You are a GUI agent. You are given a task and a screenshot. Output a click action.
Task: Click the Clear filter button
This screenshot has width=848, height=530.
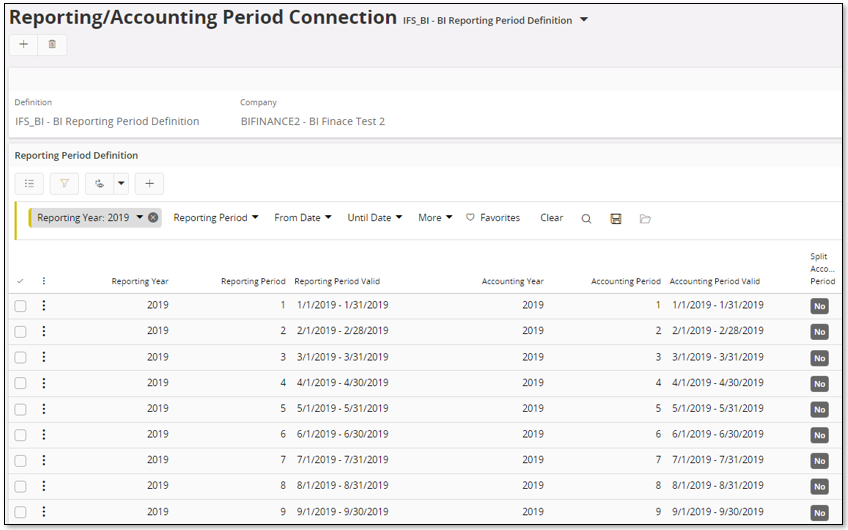tap(551, 218)
